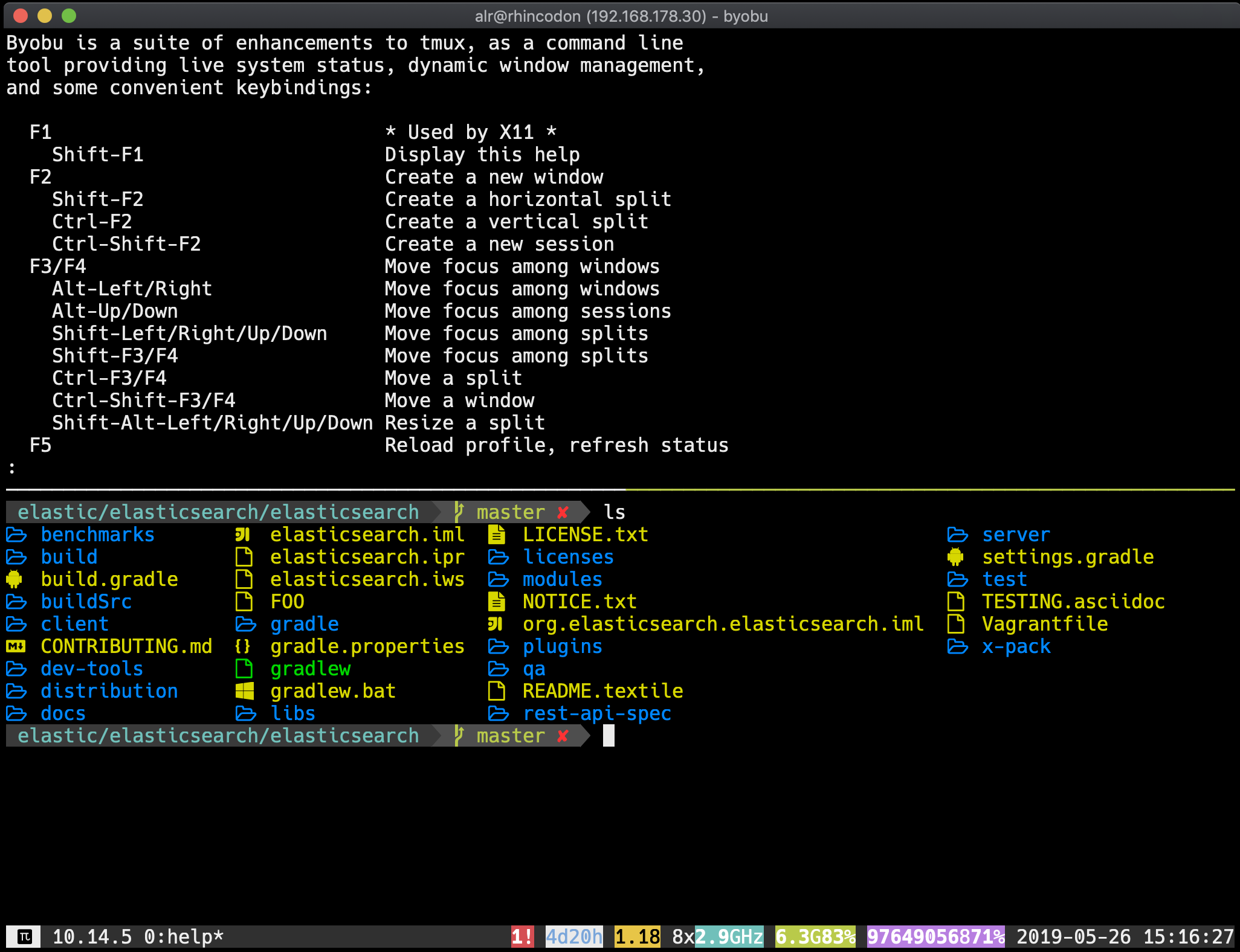Click the green file icon beside gradlew
The width and height of the screenshot is (1240, 952).
coord(244,669)
